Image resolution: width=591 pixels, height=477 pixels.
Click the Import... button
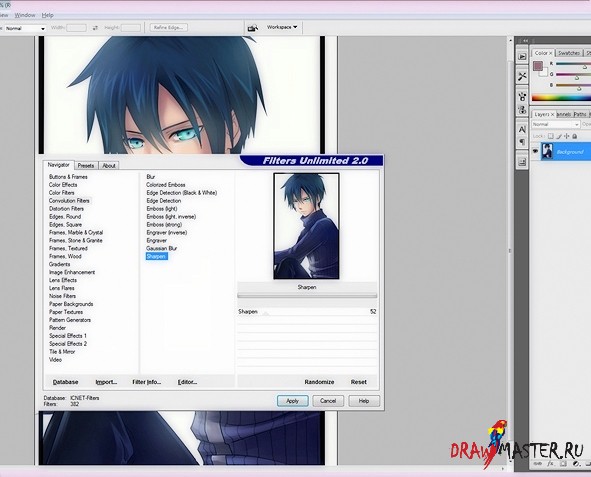(106, 382)
